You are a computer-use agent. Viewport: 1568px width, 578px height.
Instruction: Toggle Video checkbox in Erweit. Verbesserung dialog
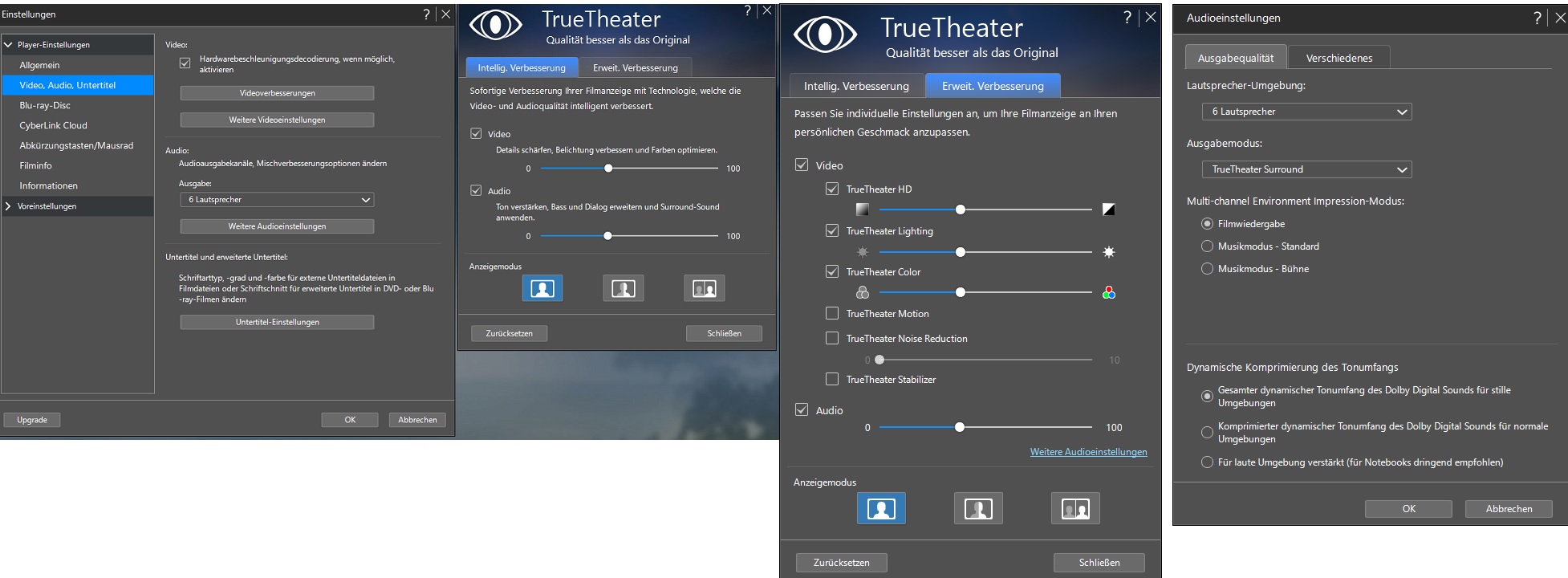tap(801, 165)
